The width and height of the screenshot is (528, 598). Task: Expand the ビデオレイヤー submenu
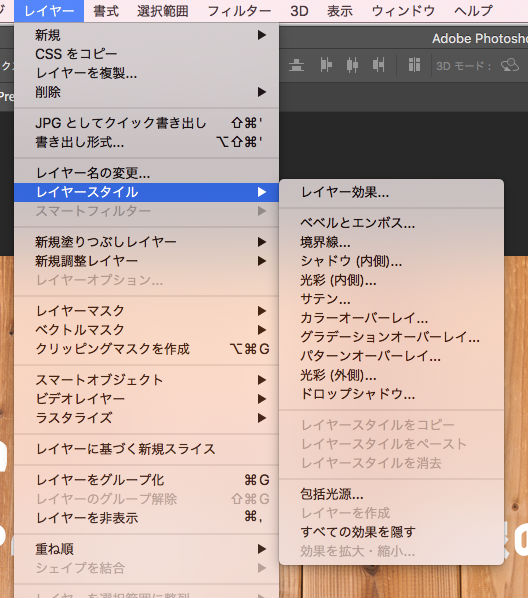[146, 399]
